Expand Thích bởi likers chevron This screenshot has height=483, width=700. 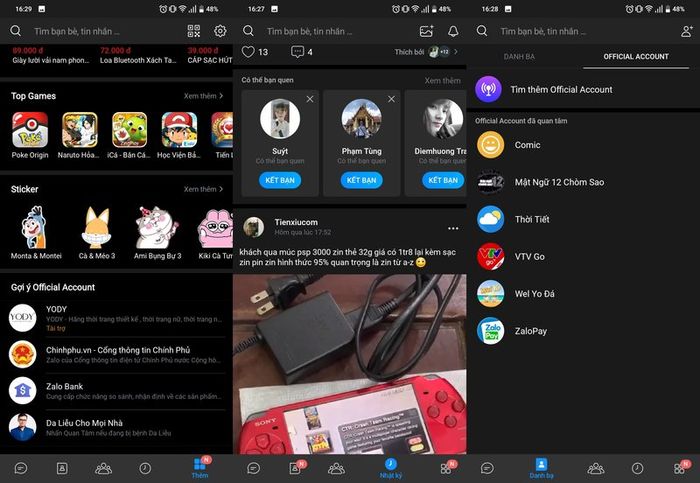click(x=456, y=52)
